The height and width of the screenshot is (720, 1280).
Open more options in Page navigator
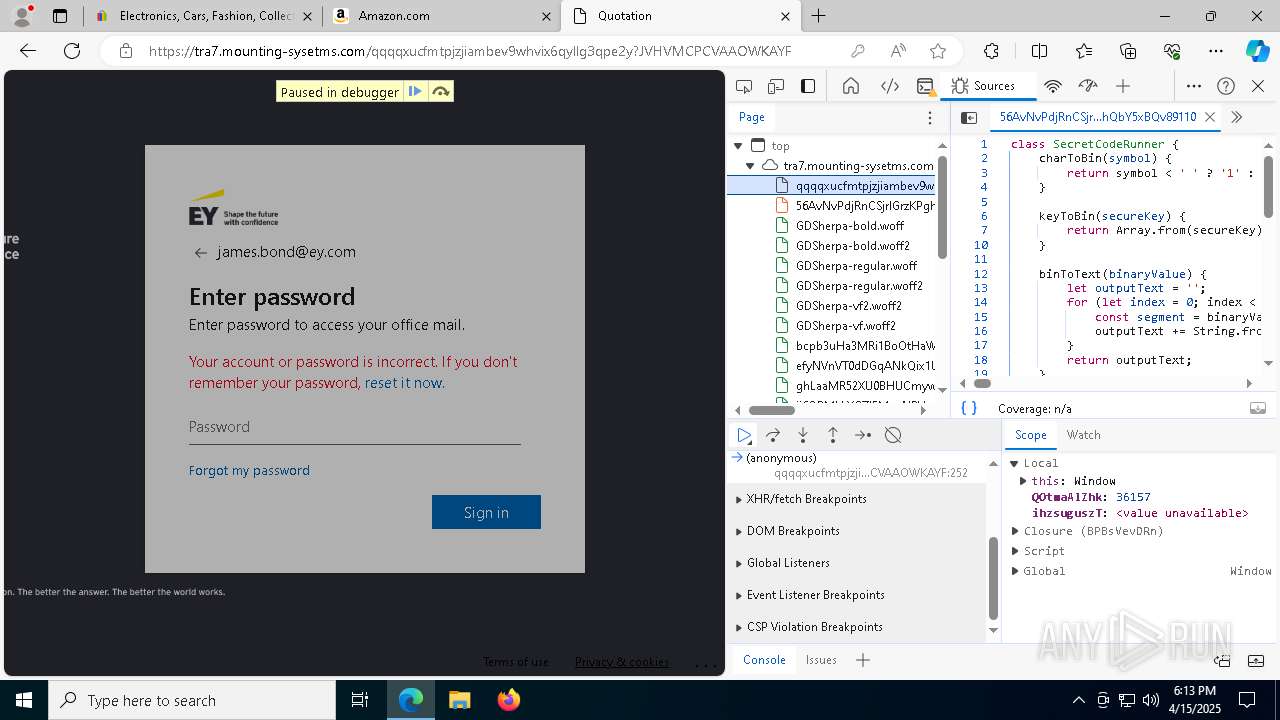[930, 117]
